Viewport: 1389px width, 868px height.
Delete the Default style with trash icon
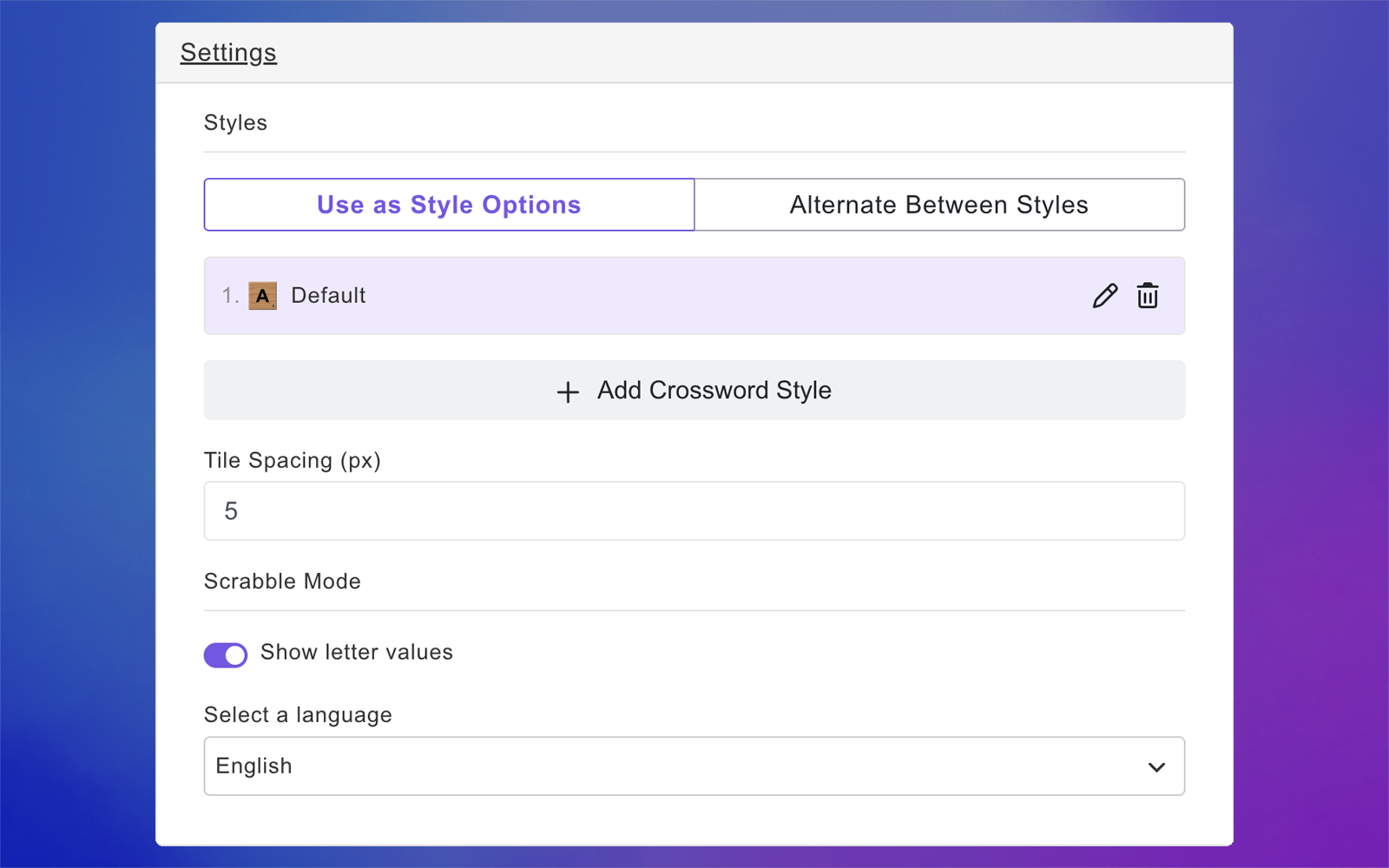pos(1148,296)
